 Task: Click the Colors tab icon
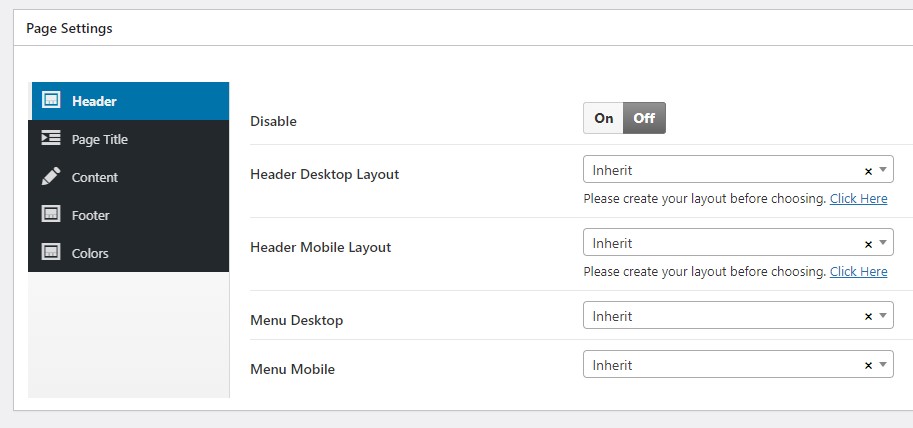(x=50, y=253)
